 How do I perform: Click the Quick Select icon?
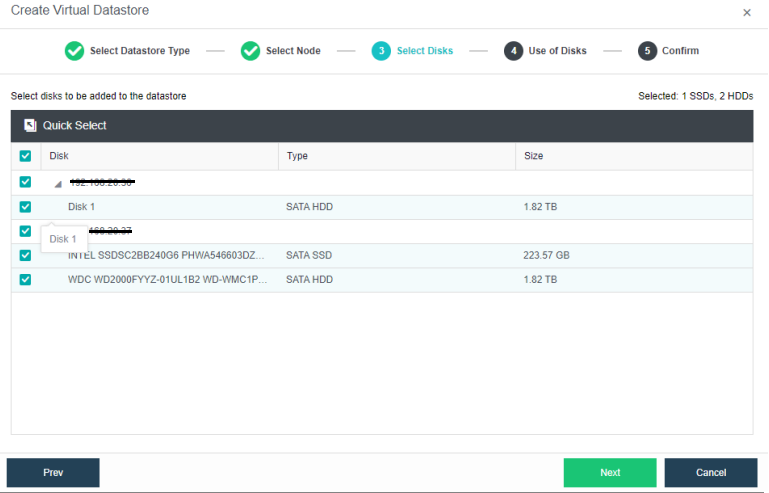30,126
